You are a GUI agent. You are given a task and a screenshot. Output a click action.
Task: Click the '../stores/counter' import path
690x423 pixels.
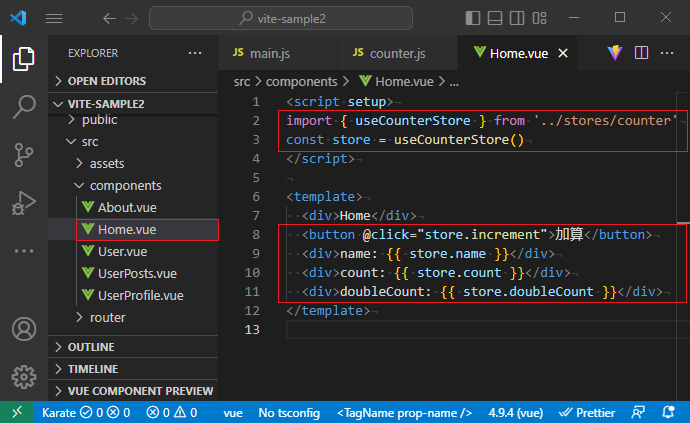click(x=606, y=121)
